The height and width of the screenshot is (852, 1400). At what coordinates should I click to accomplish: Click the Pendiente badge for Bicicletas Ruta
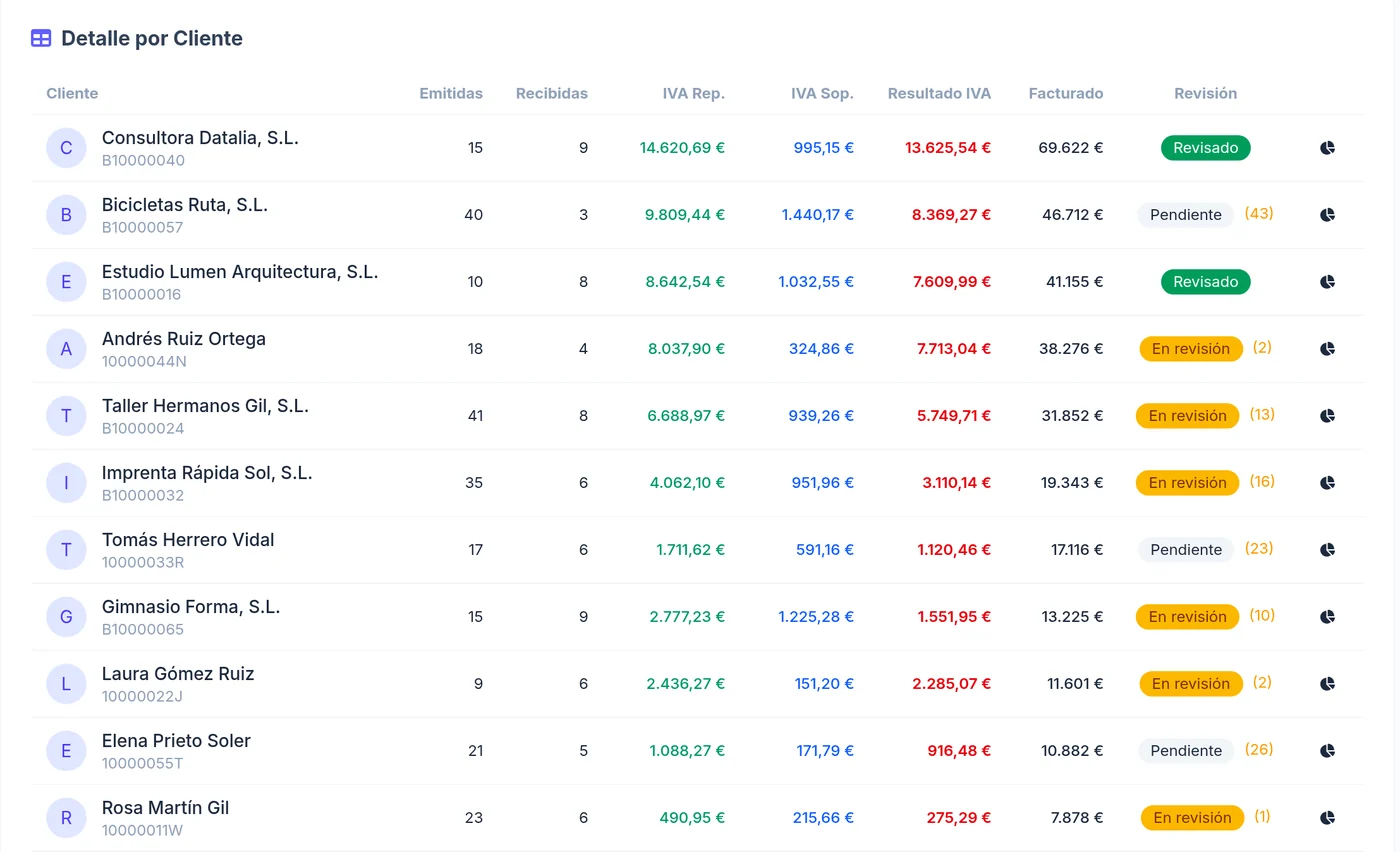click(1186, 215)
